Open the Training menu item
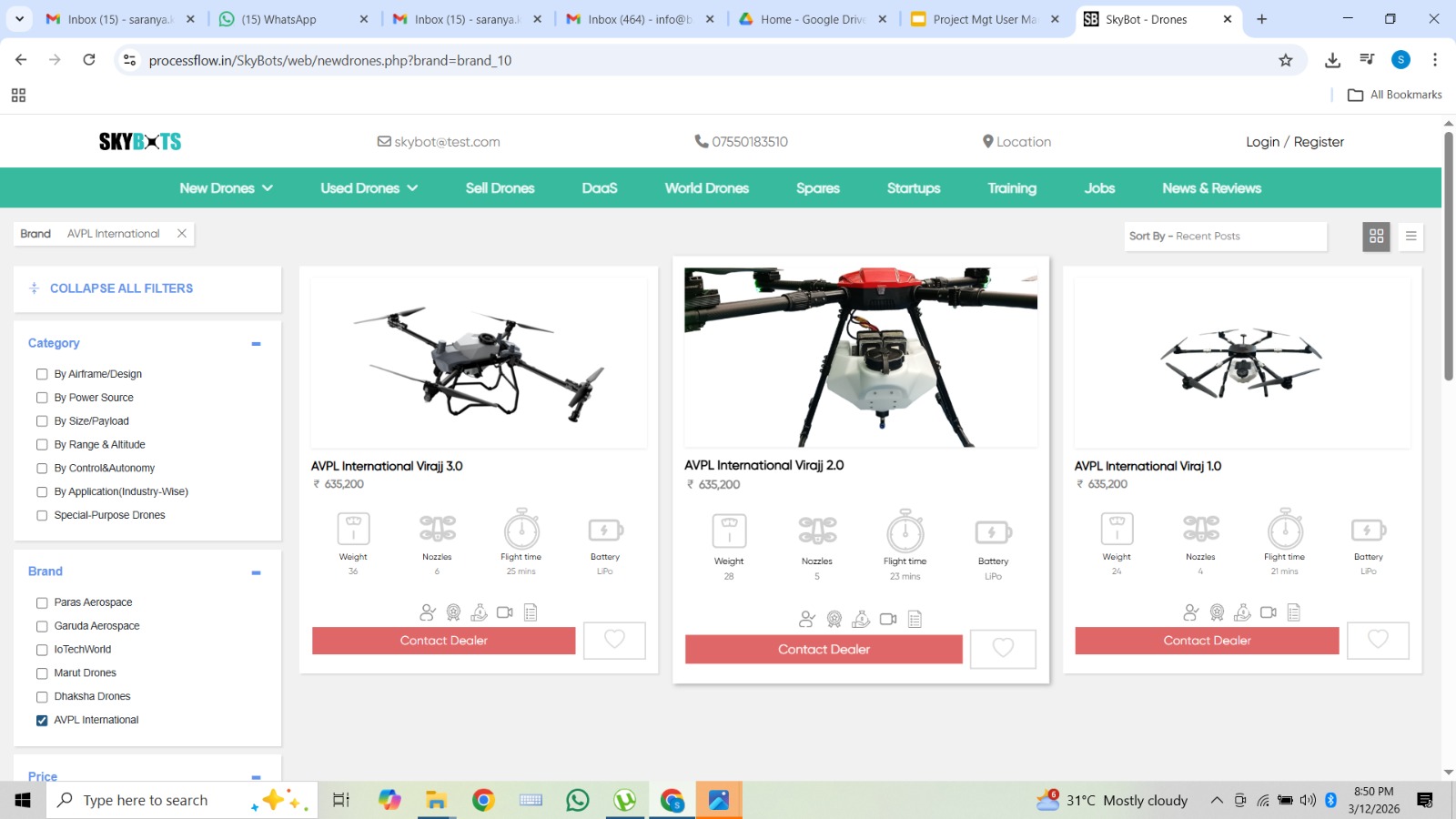Viewport: 1456px width, 819px height. [x=1011, y=188]
